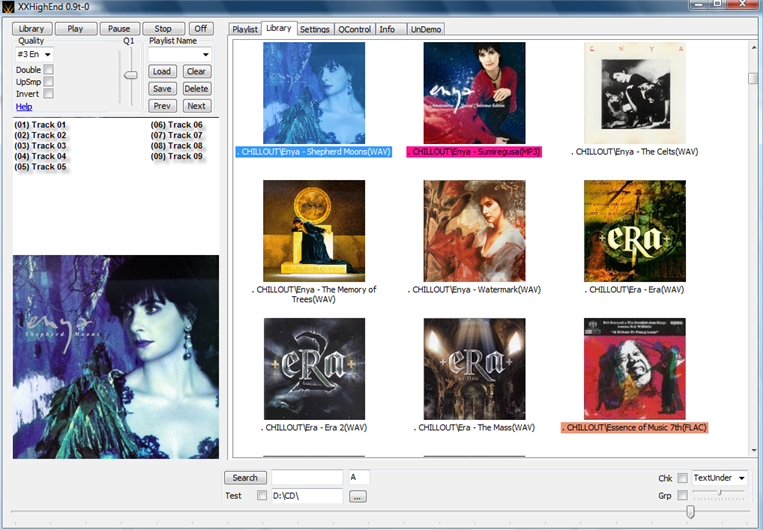Select the Library tab

(279, 28)
